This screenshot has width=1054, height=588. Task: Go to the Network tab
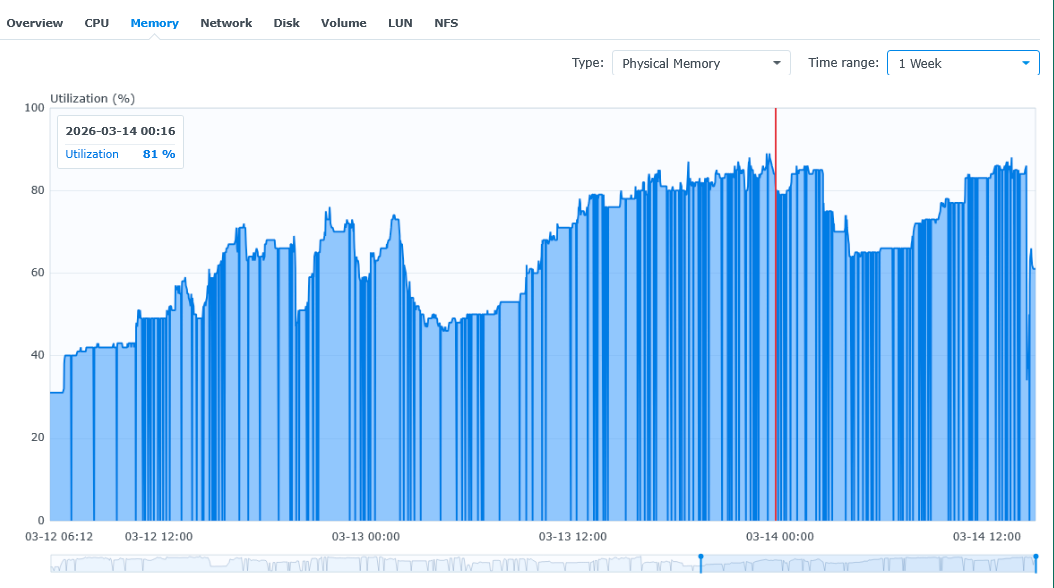point(226,23)
